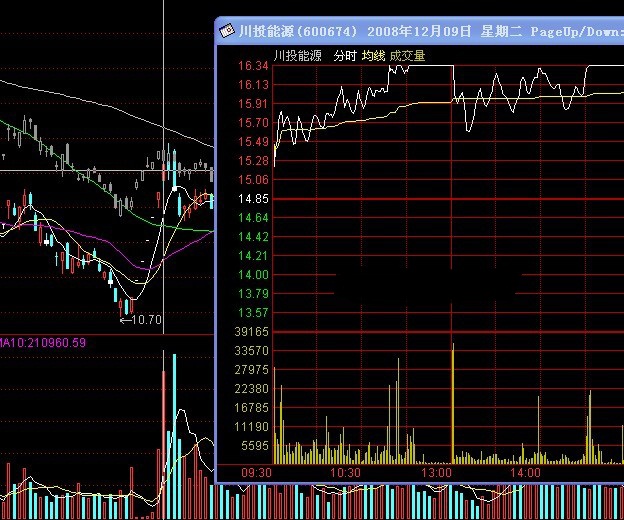Click the white previous-close label 14.85

(x=253, y=199)
